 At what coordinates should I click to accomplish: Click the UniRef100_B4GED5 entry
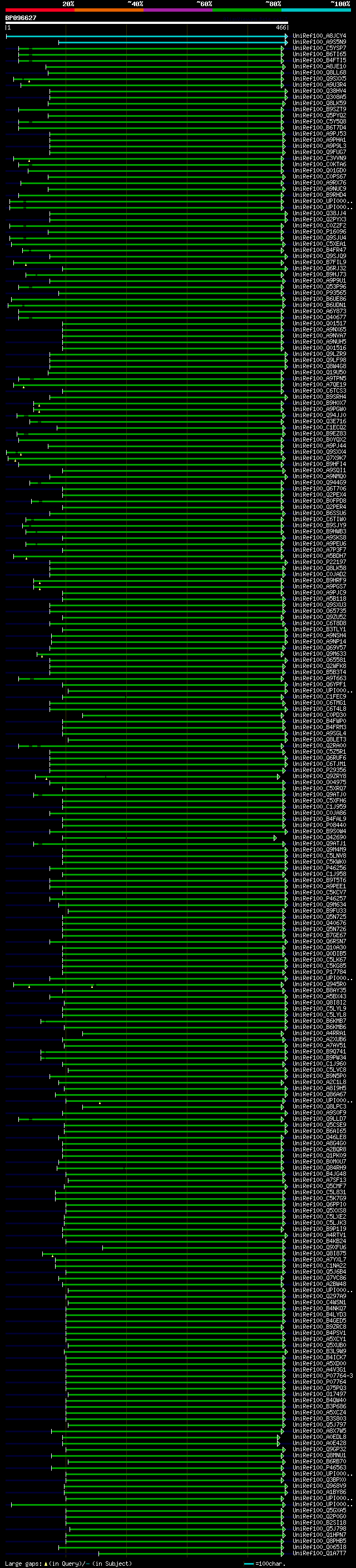coord(319,1321)
